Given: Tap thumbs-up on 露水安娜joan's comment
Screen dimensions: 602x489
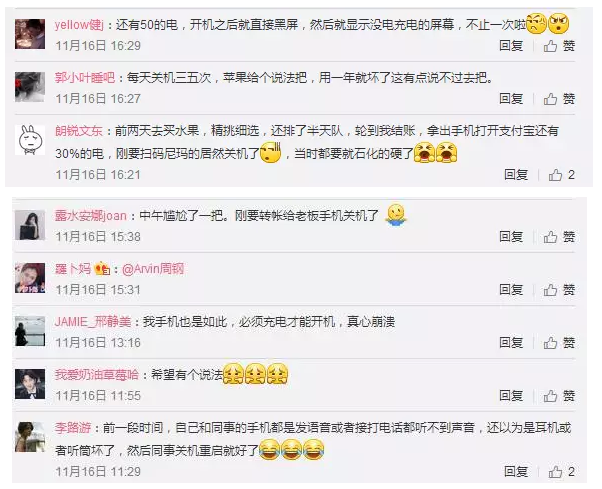Looking at the screenshot, I should point(559,237).
